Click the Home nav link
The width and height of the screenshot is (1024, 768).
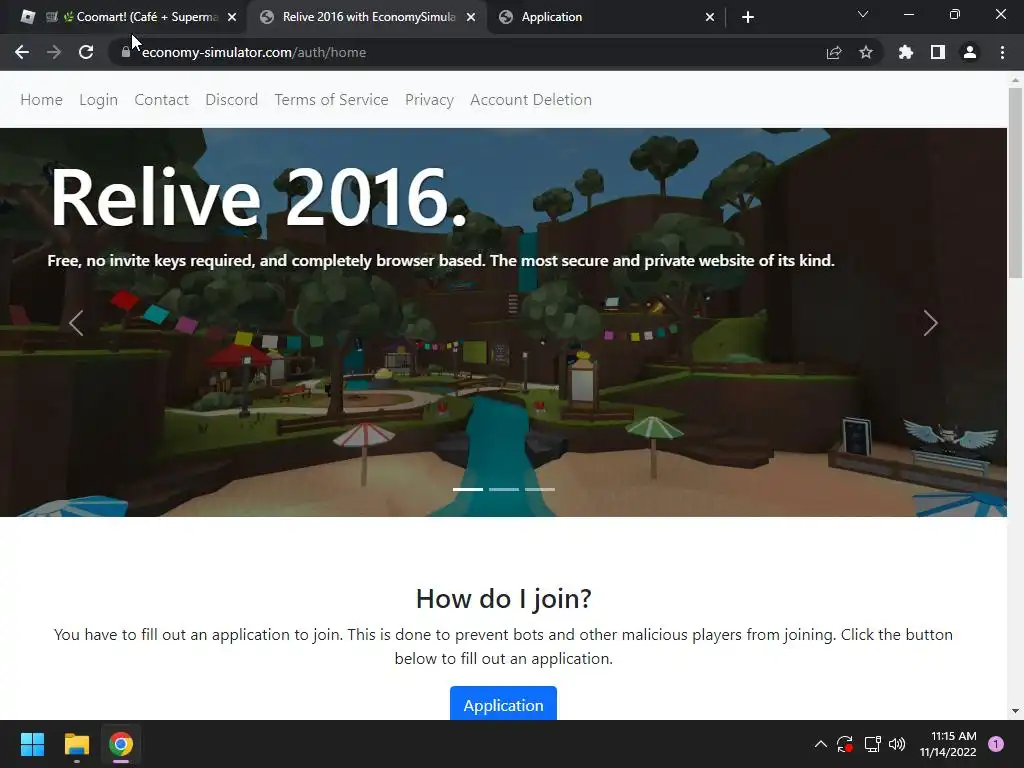pos(42,100)
